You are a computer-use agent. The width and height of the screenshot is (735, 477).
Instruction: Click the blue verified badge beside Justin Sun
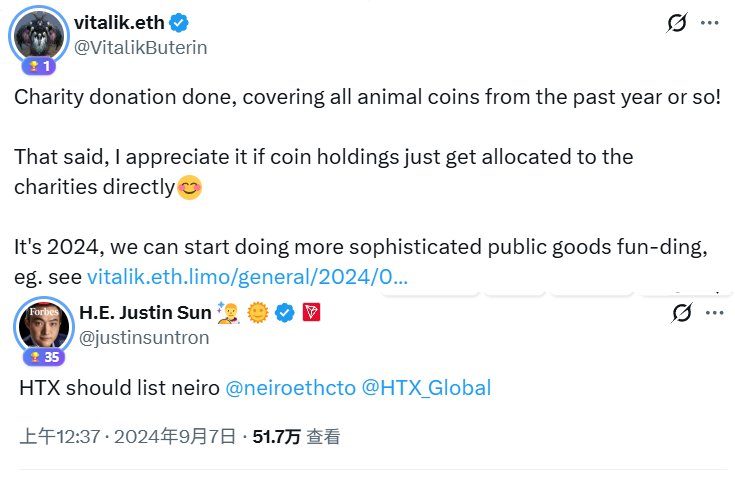click(284, 313)
